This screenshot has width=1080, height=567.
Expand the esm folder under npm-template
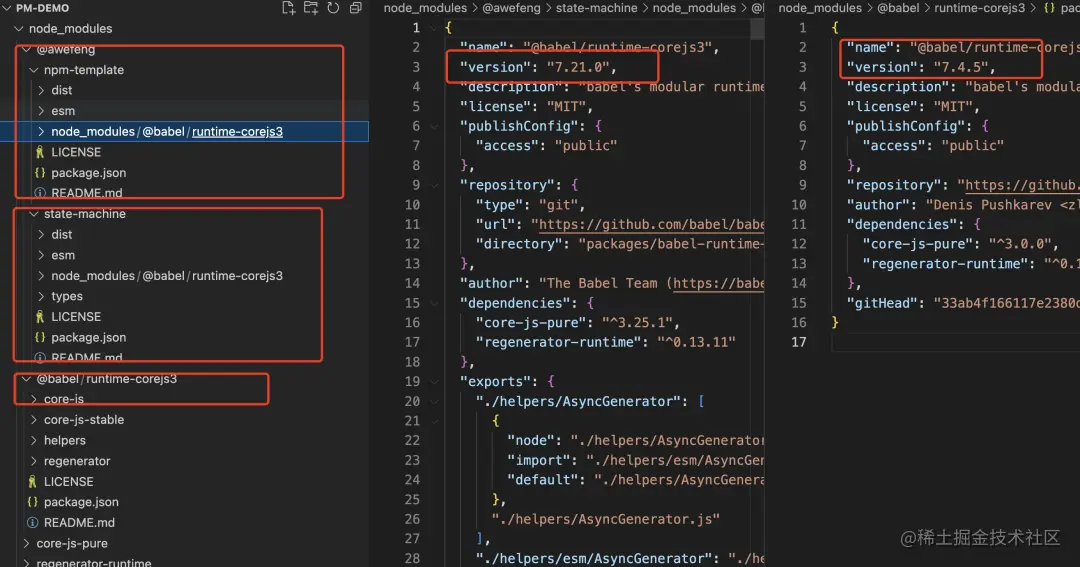[41, 111]
